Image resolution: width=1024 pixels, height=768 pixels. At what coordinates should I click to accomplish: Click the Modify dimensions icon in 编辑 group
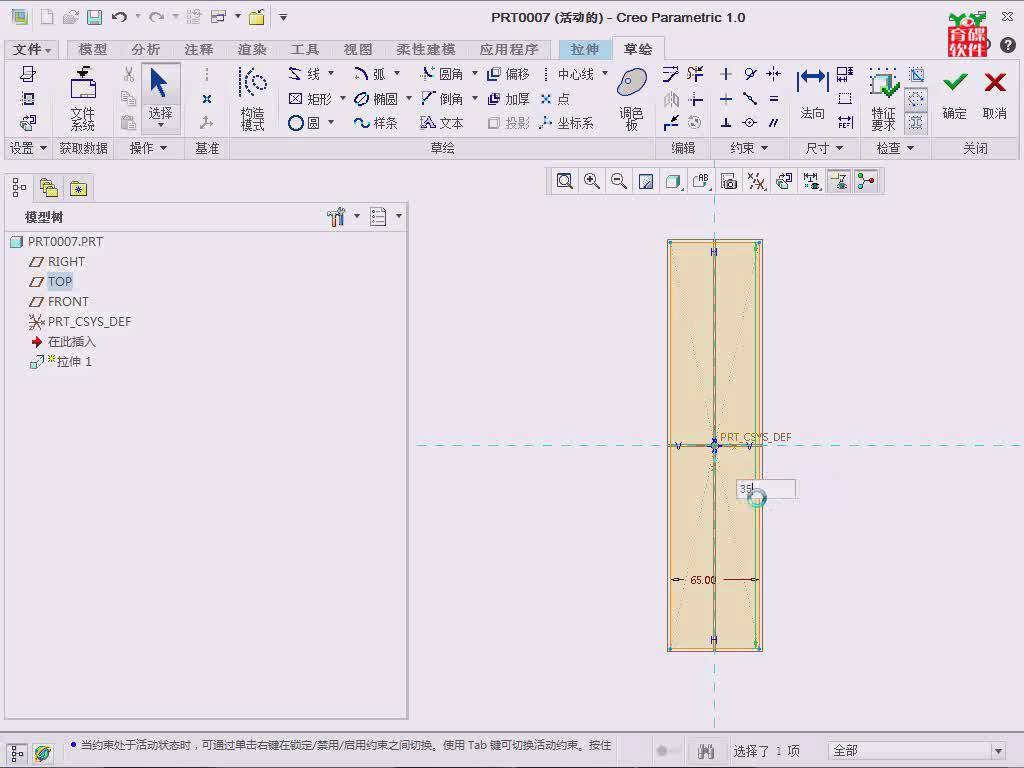(x=670, y=74)
